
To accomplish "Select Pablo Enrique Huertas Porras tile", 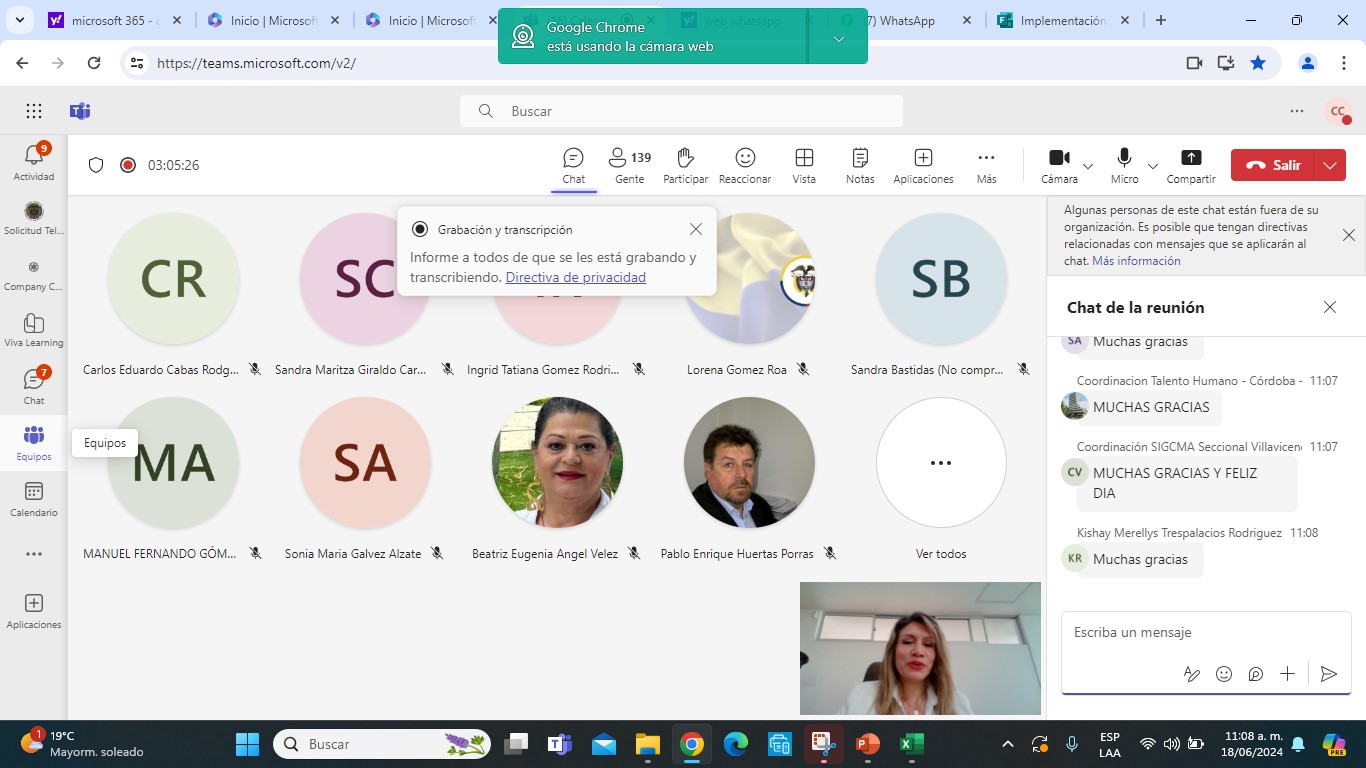I will (749, 480).
